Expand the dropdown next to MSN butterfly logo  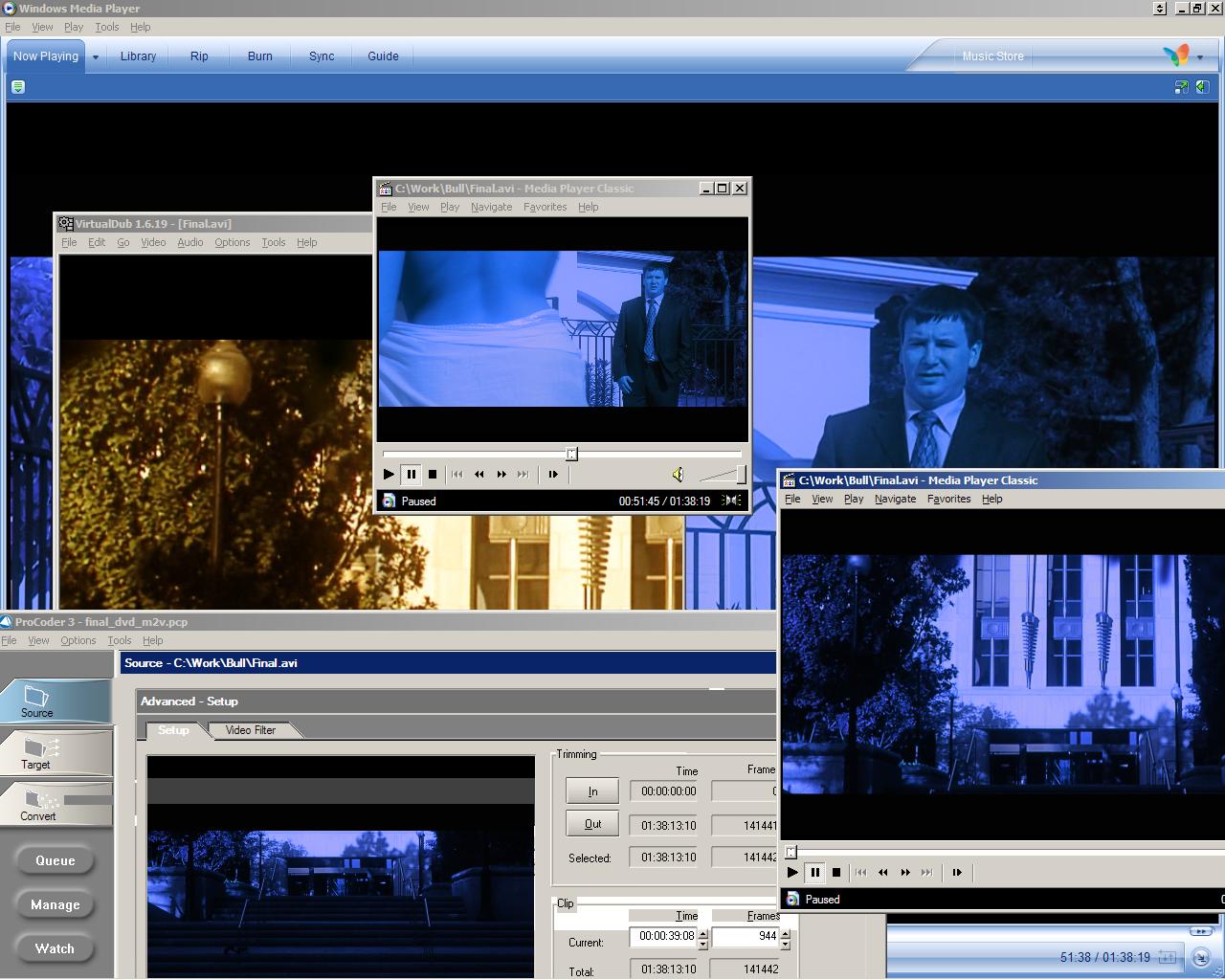click(x=1200, y=57)
